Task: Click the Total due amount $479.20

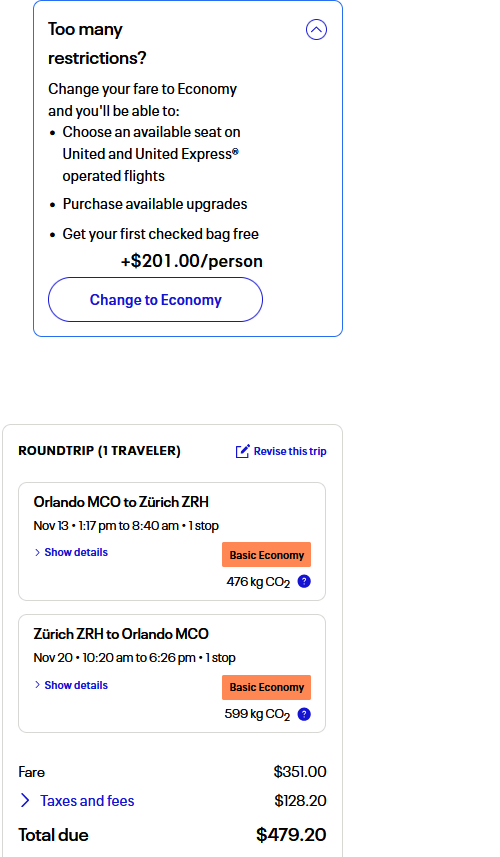Action: [291, 835]
